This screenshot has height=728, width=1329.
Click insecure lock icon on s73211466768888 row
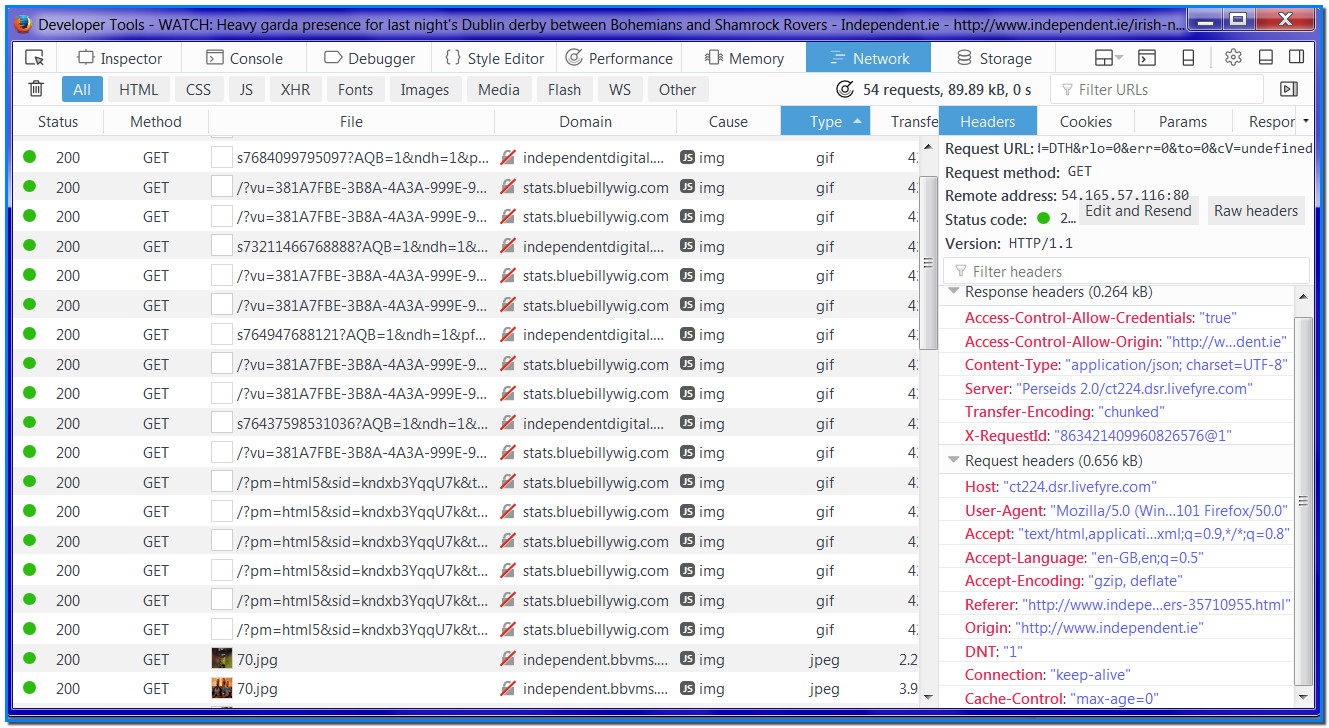coord(508,246)
